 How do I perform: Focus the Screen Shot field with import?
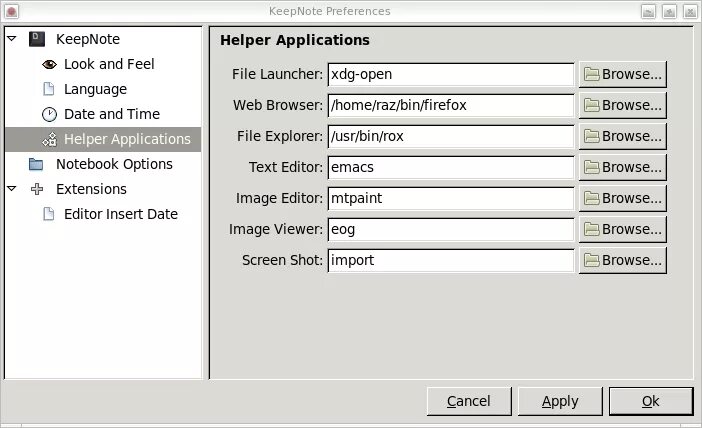pos(451,260)
